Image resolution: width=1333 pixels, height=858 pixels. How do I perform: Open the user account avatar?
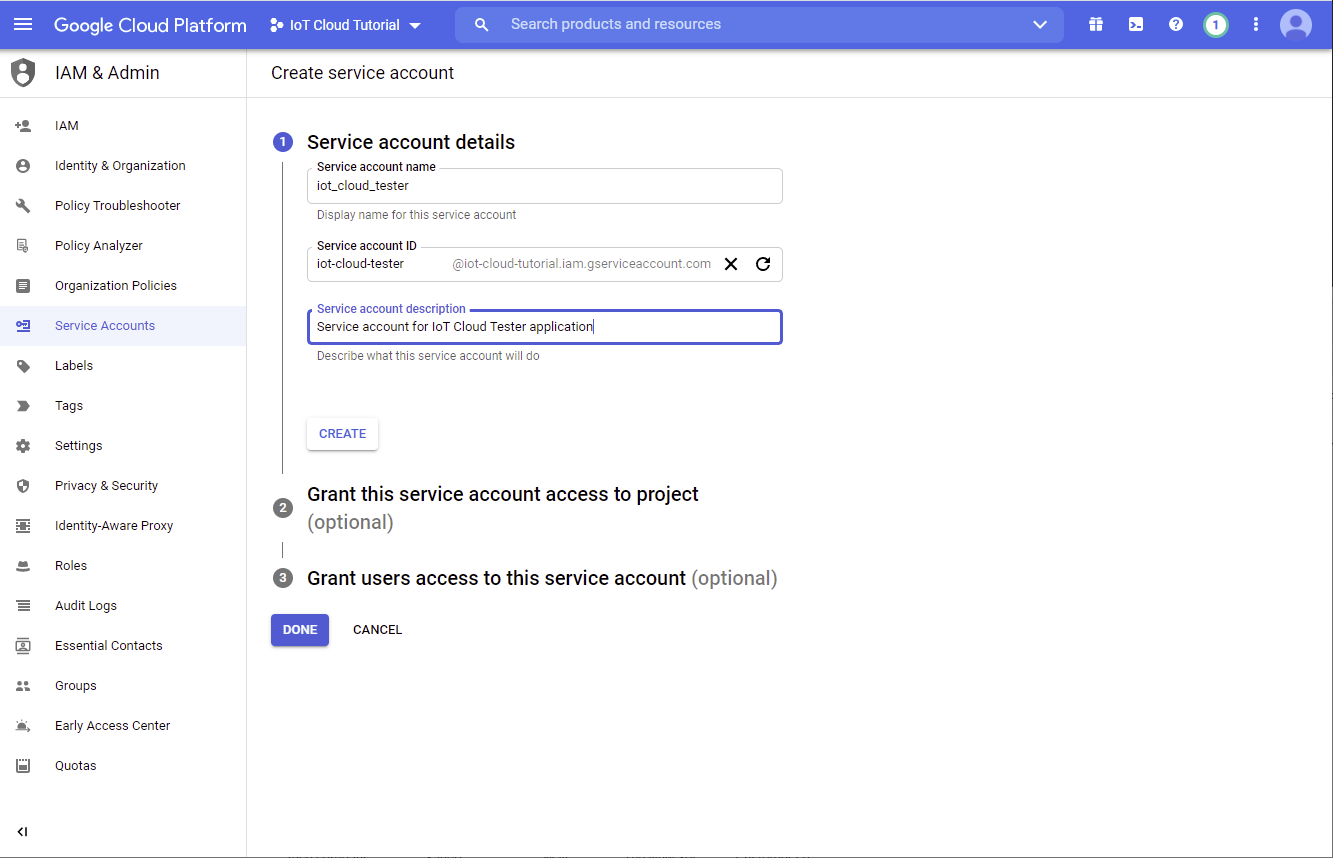click(1296, 24)
